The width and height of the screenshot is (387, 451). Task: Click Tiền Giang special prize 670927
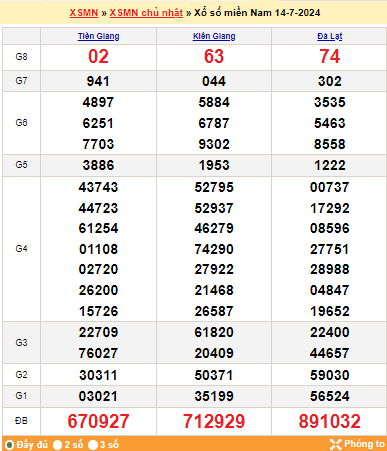[x=98, y=421]
